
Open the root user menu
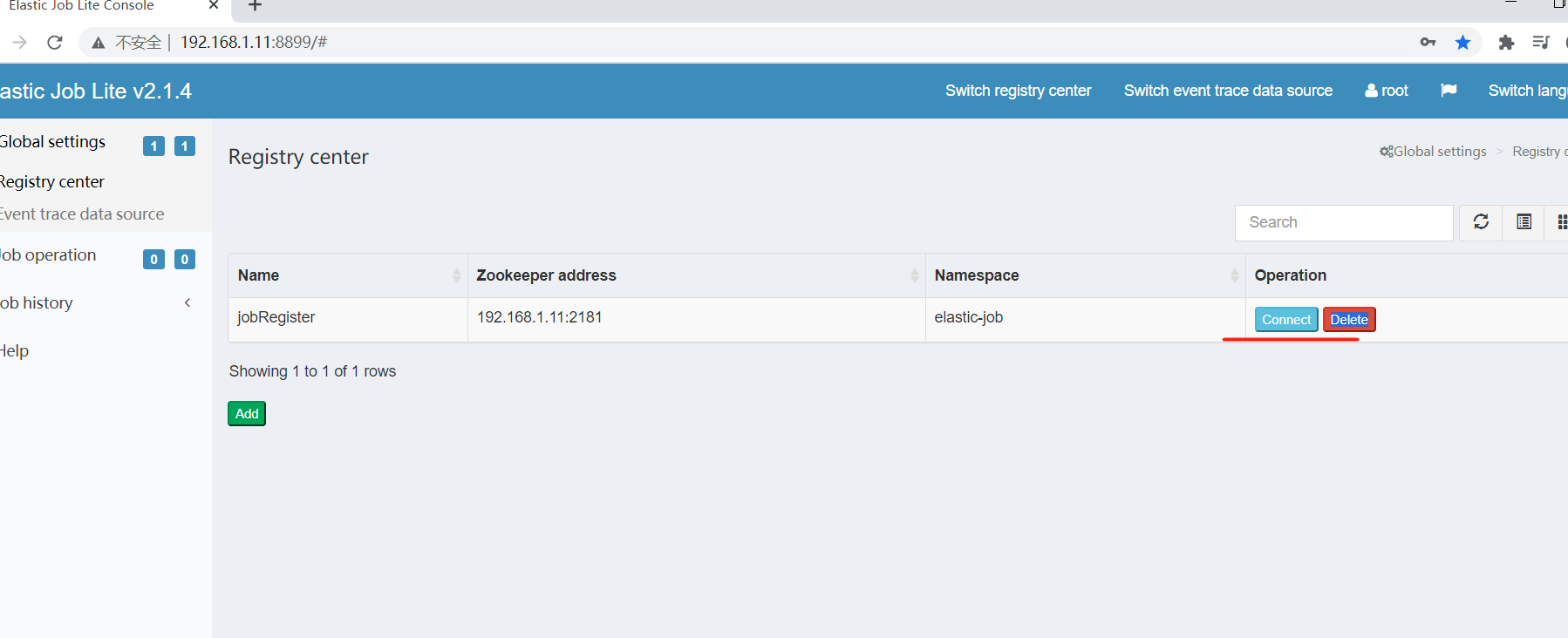point(1387,91)
